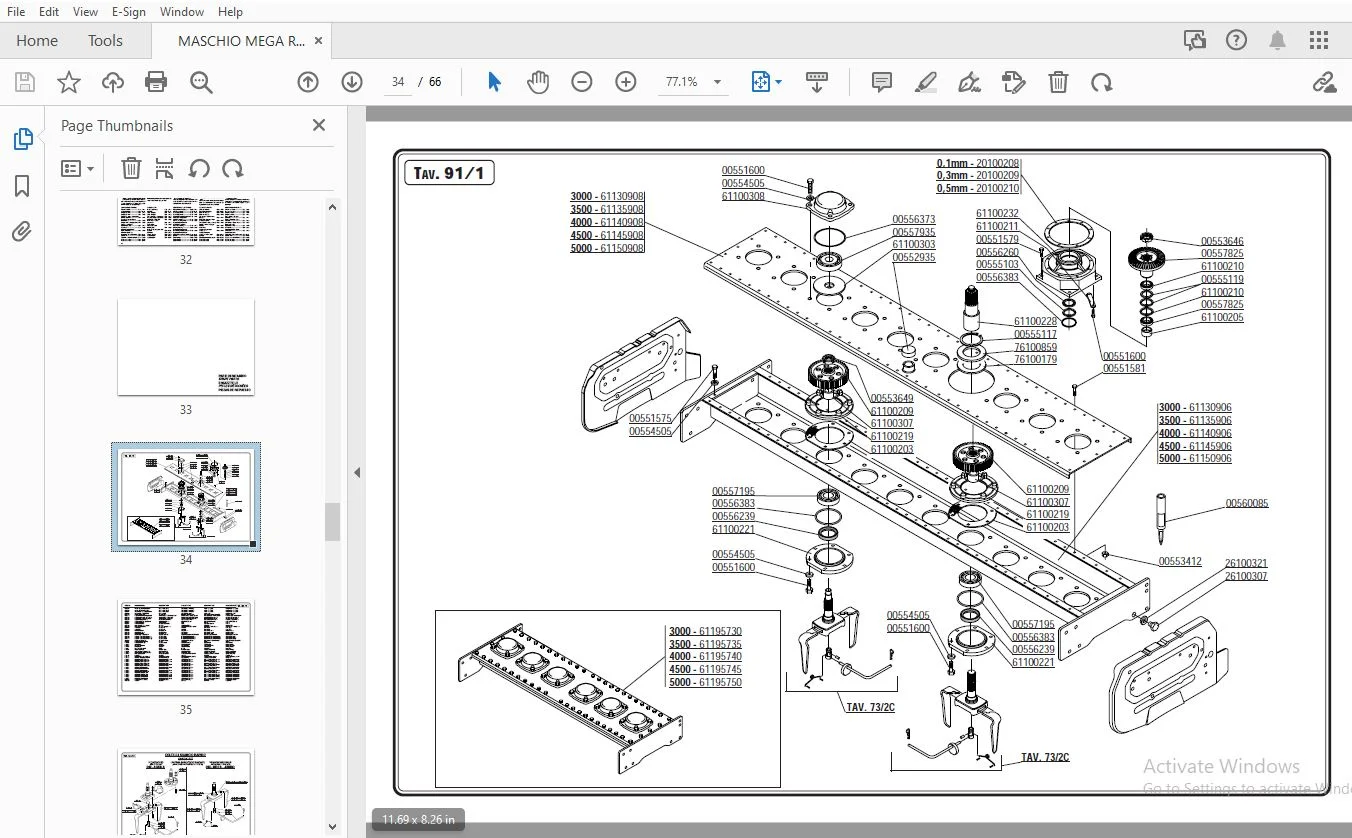Open the thumbnail options dropdown

(77, 169)
